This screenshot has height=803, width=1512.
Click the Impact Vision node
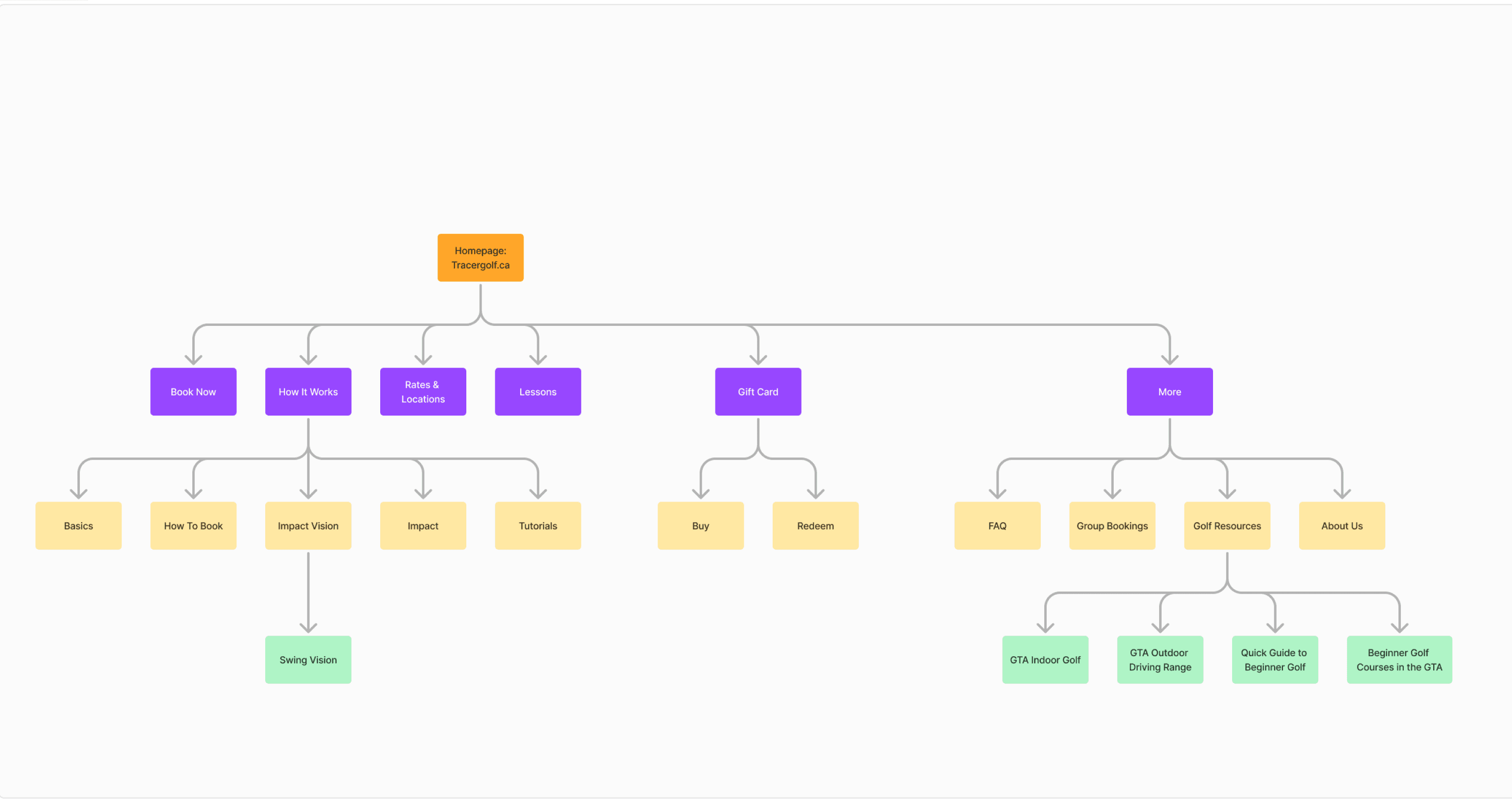click(x=308, y=526)
